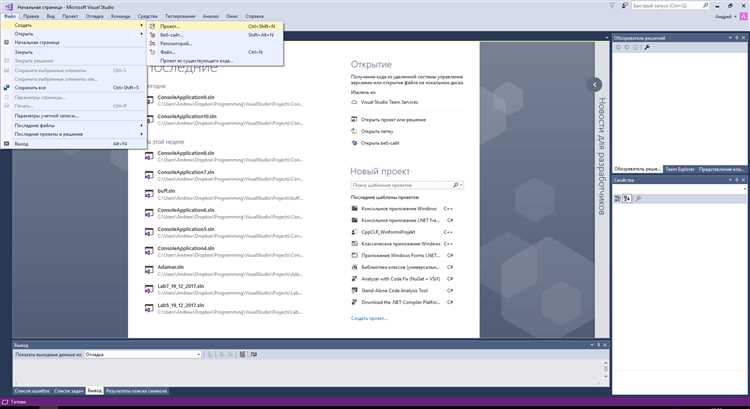Open the Свойства panel window options dropdown arrow
Image resolution: width=750 pixels, height=409 pixels.
[730, 180]
